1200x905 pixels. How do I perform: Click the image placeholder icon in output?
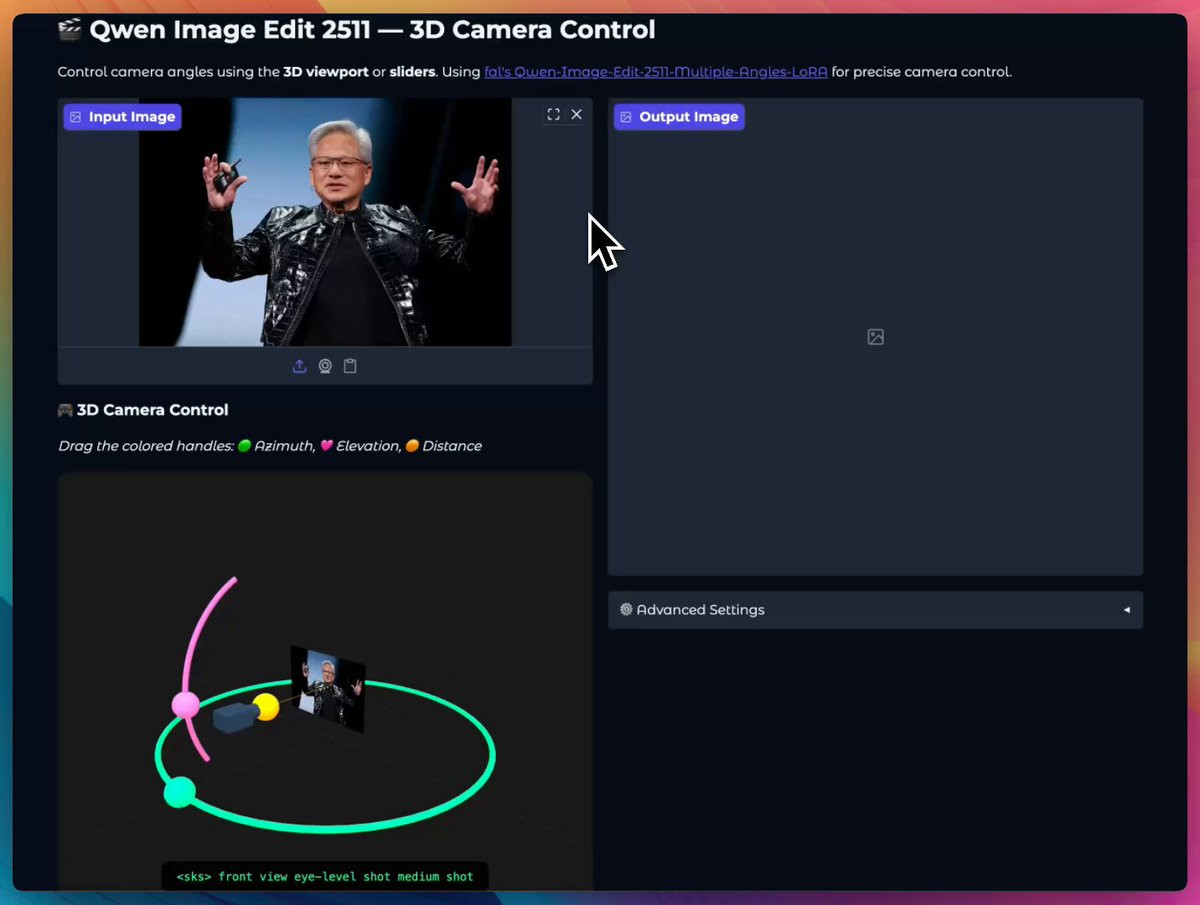[x=875, y=337]
